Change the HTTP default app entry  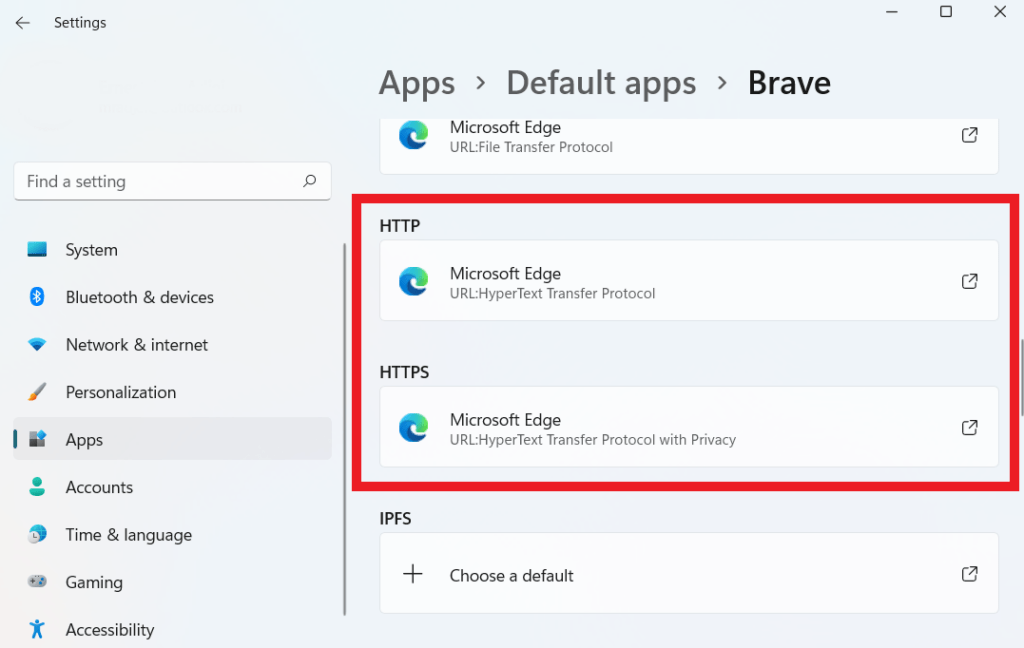click(x=688, y=281)
